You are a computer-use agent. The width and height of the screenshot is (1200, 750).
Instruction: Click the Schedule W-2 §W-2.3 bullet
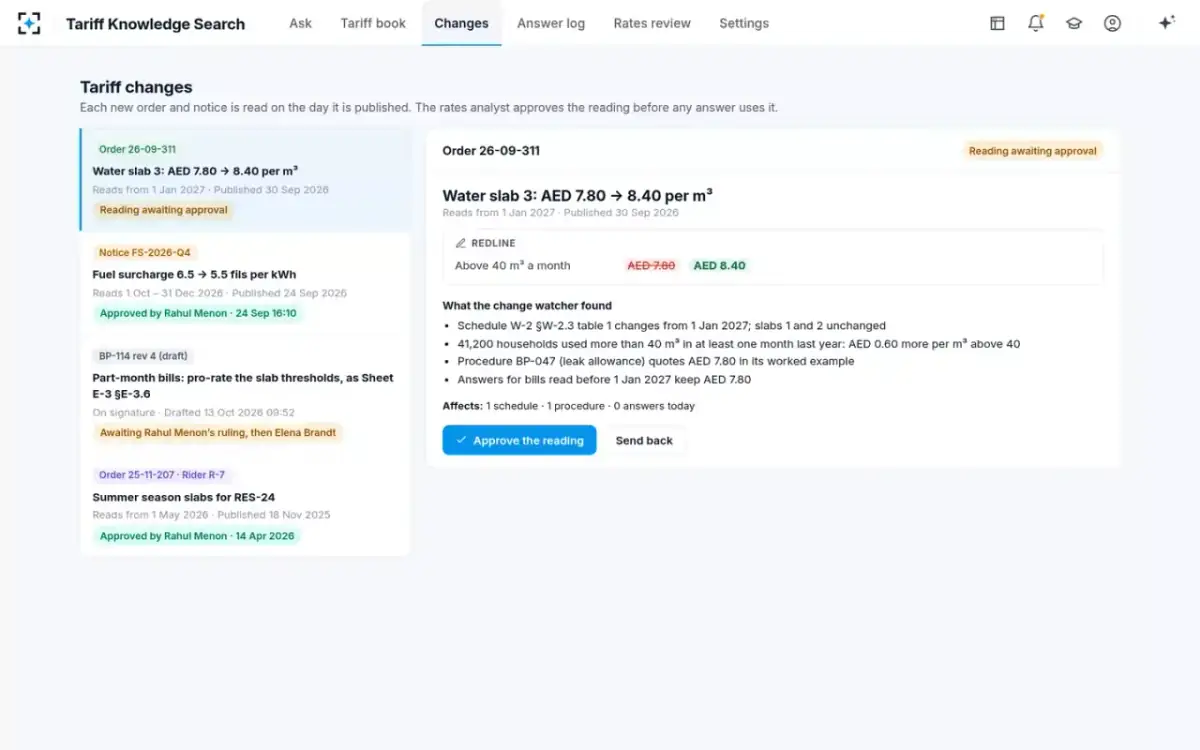pos(671,326)
